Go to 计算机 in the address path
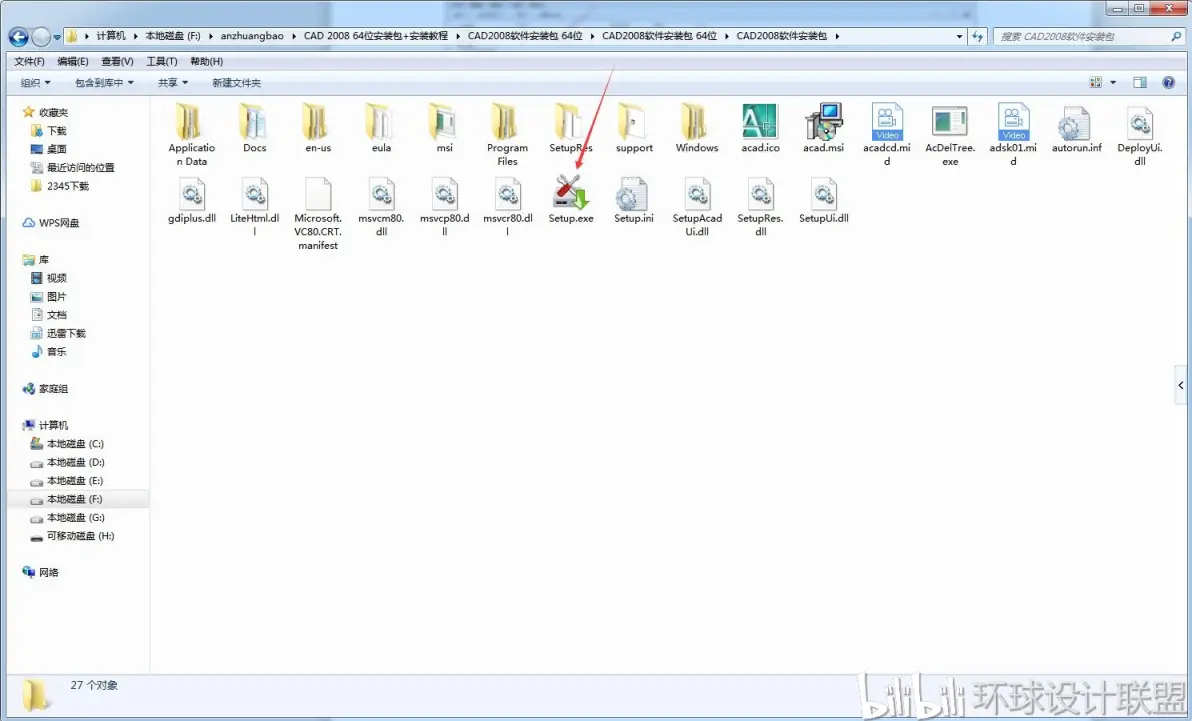Viewport: 1192px width, 721px height. click(111, 36)
